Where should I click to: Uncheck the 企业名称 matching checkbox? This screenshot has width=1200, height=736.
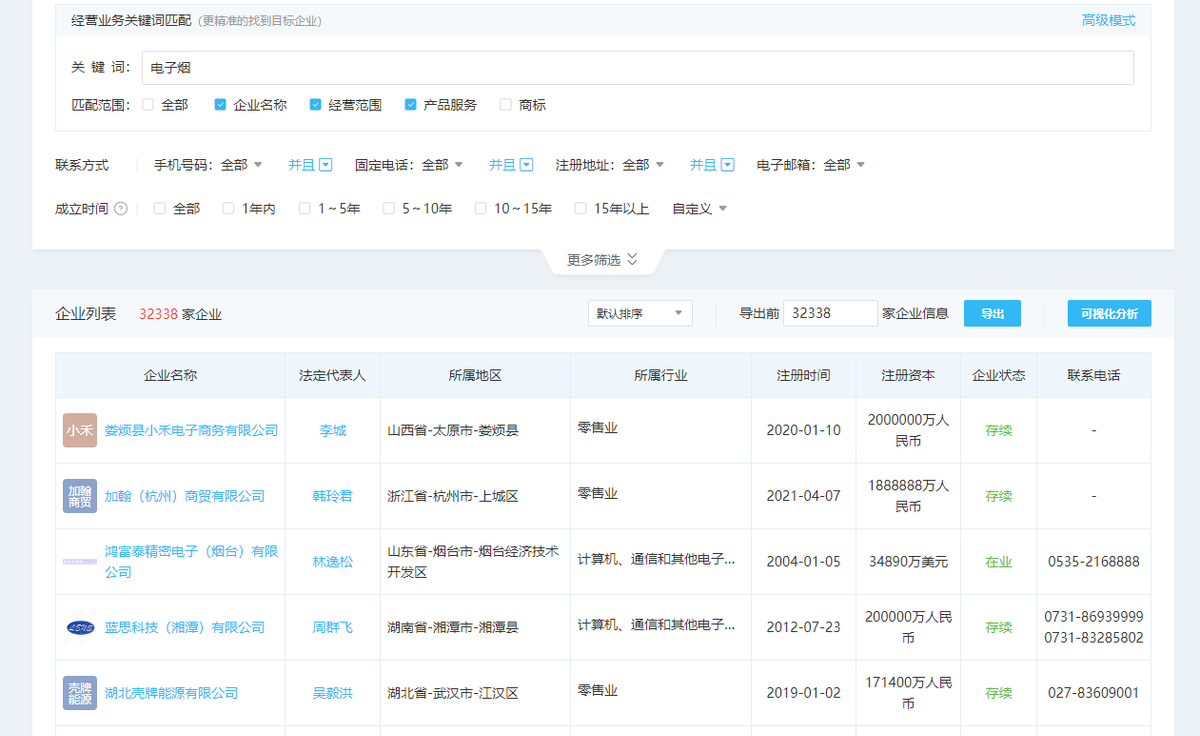coord(219,105)
